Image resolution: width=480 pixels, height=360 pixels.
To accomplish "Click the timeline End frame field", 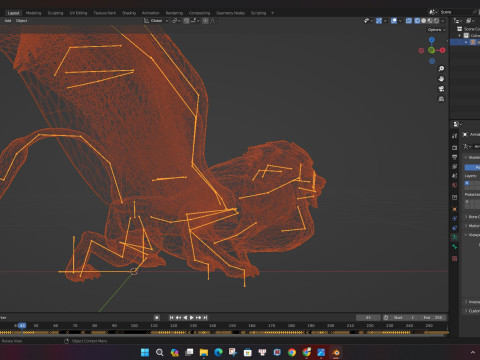I will tap(433, 317).
